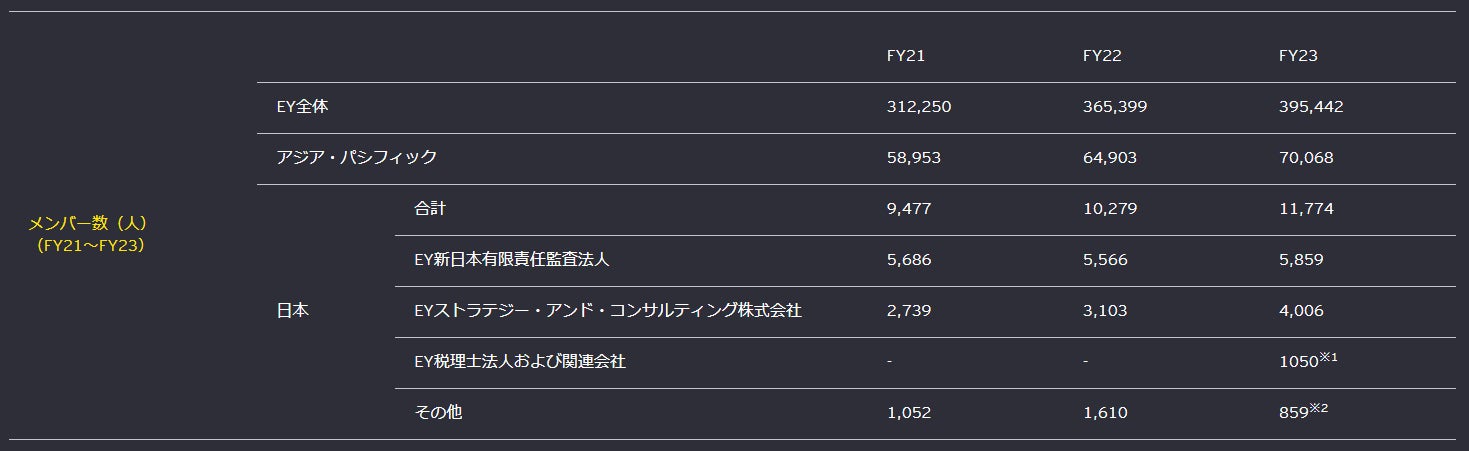The height and width of the screenshot is (451, 1469).
Task: Click the FY21 column header
Action: [x=905, y=56]
